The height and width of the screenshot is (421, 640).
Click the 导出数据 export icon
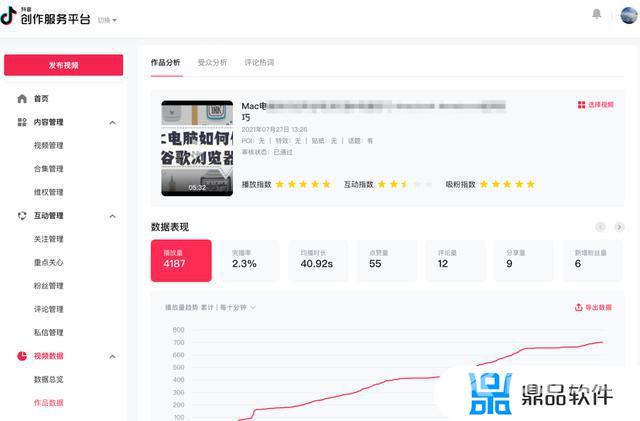click(578, 307)
